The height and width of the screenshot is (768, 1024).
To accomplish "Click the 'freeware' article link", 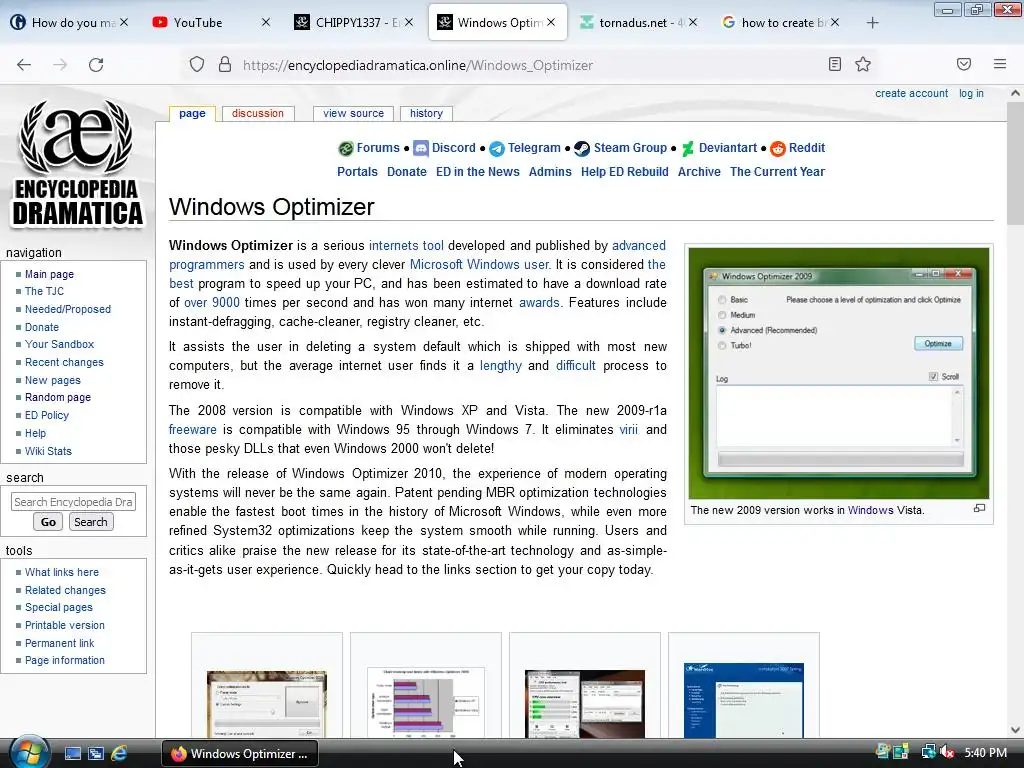I will [192, 429].
